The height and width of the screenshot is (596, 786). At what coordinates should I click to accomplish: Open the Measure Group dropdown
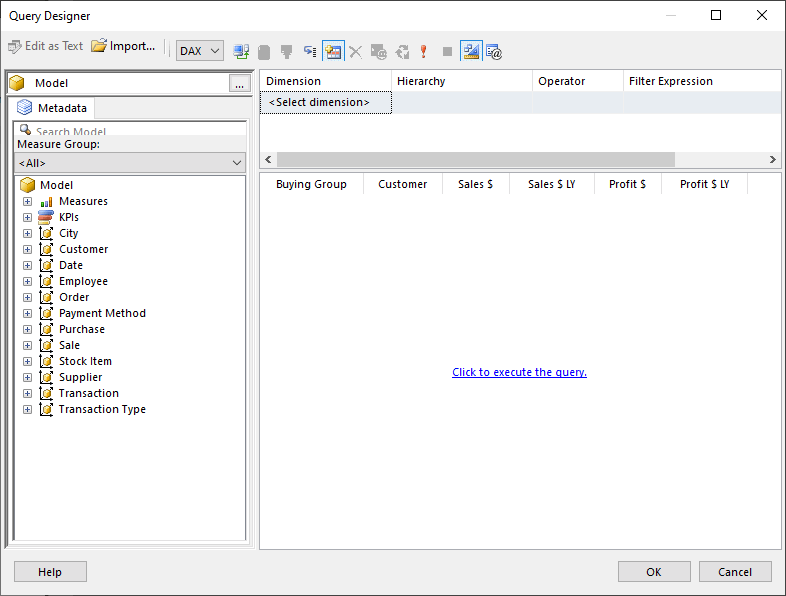point(130,163)
